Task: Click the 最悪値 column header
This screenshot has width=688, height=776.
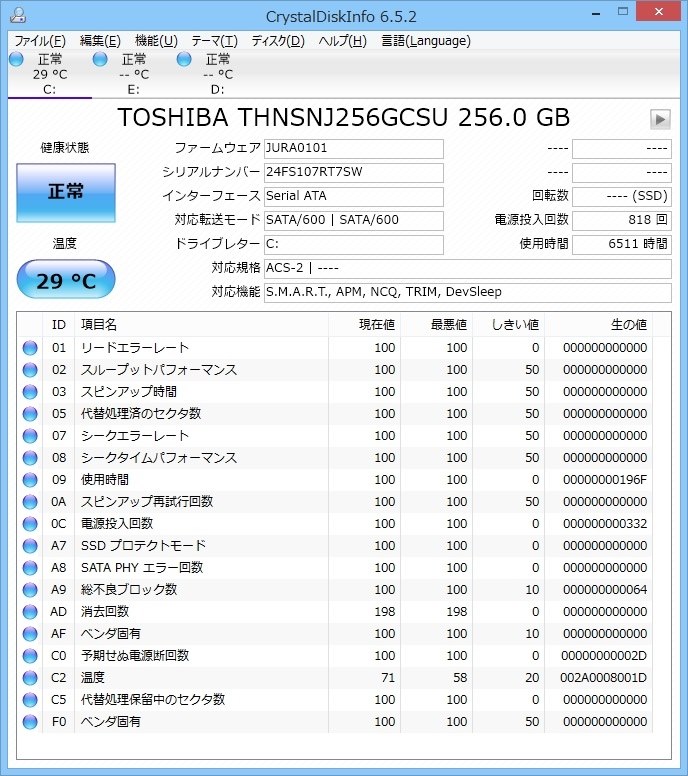Action: [436, 325]
